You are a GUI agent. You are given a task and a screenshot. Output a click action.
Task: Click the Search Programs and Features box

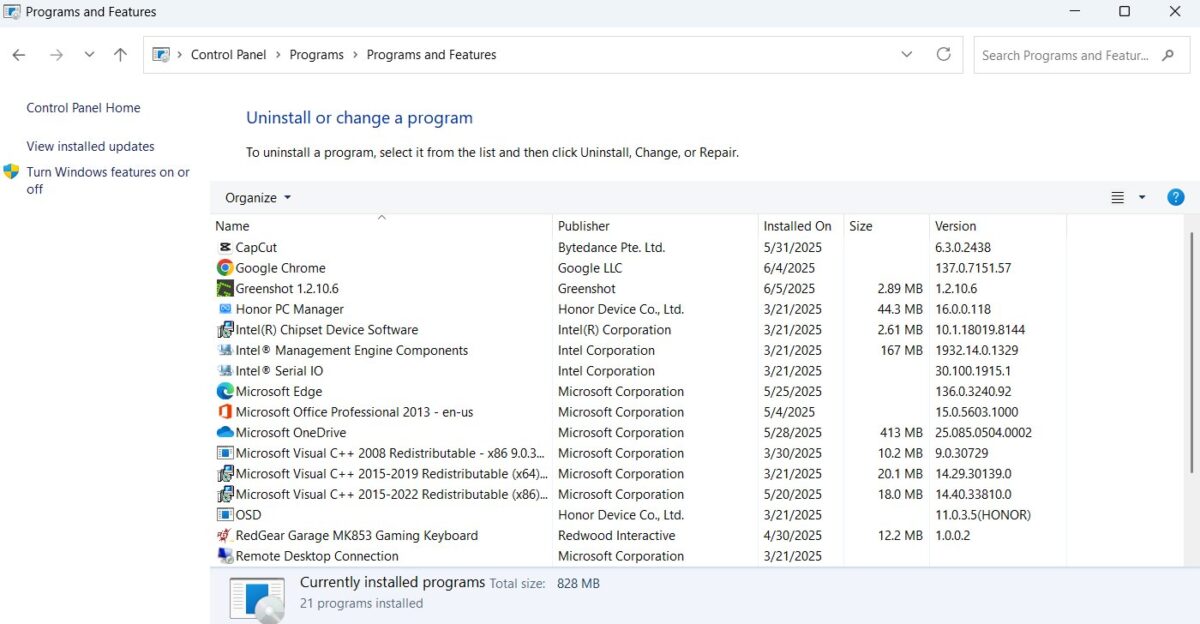[x=1065, y=56]
